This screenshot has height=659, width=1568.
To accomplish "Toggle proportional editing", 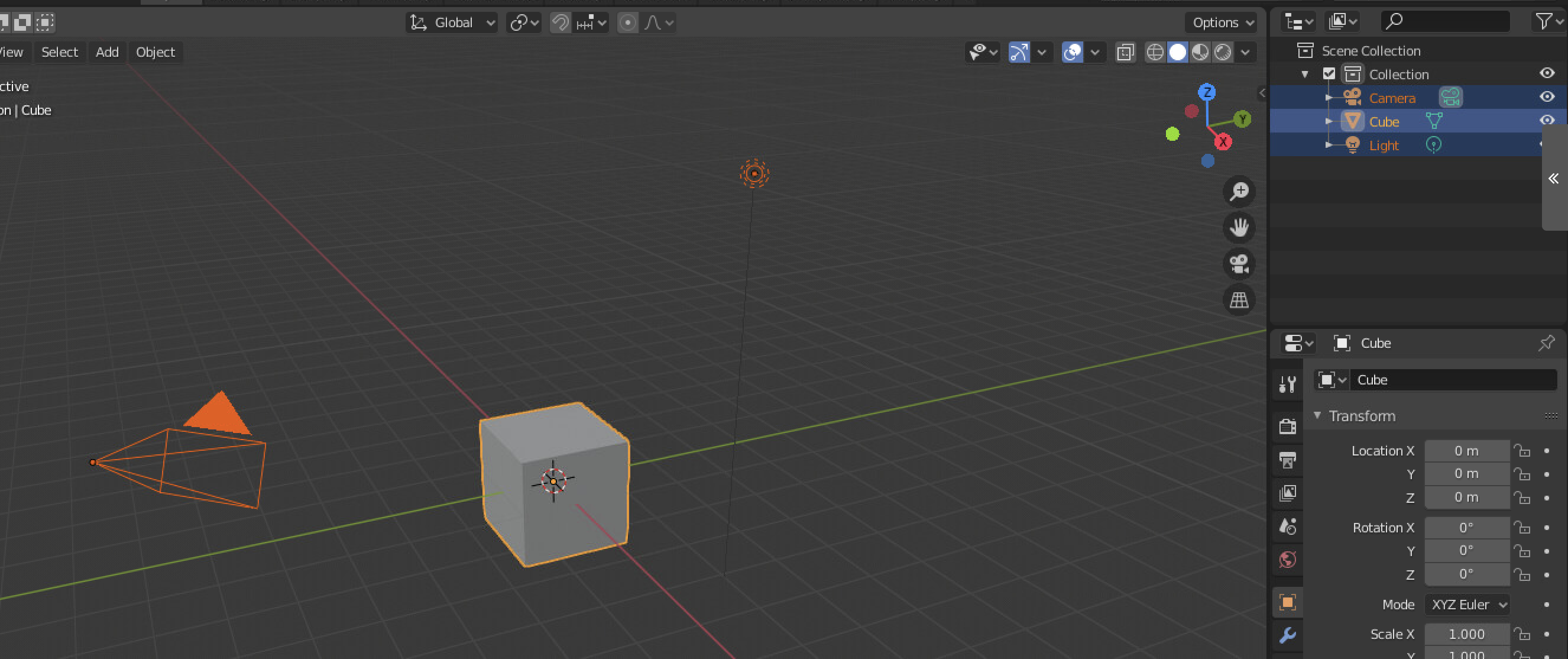I will point(627,23).
